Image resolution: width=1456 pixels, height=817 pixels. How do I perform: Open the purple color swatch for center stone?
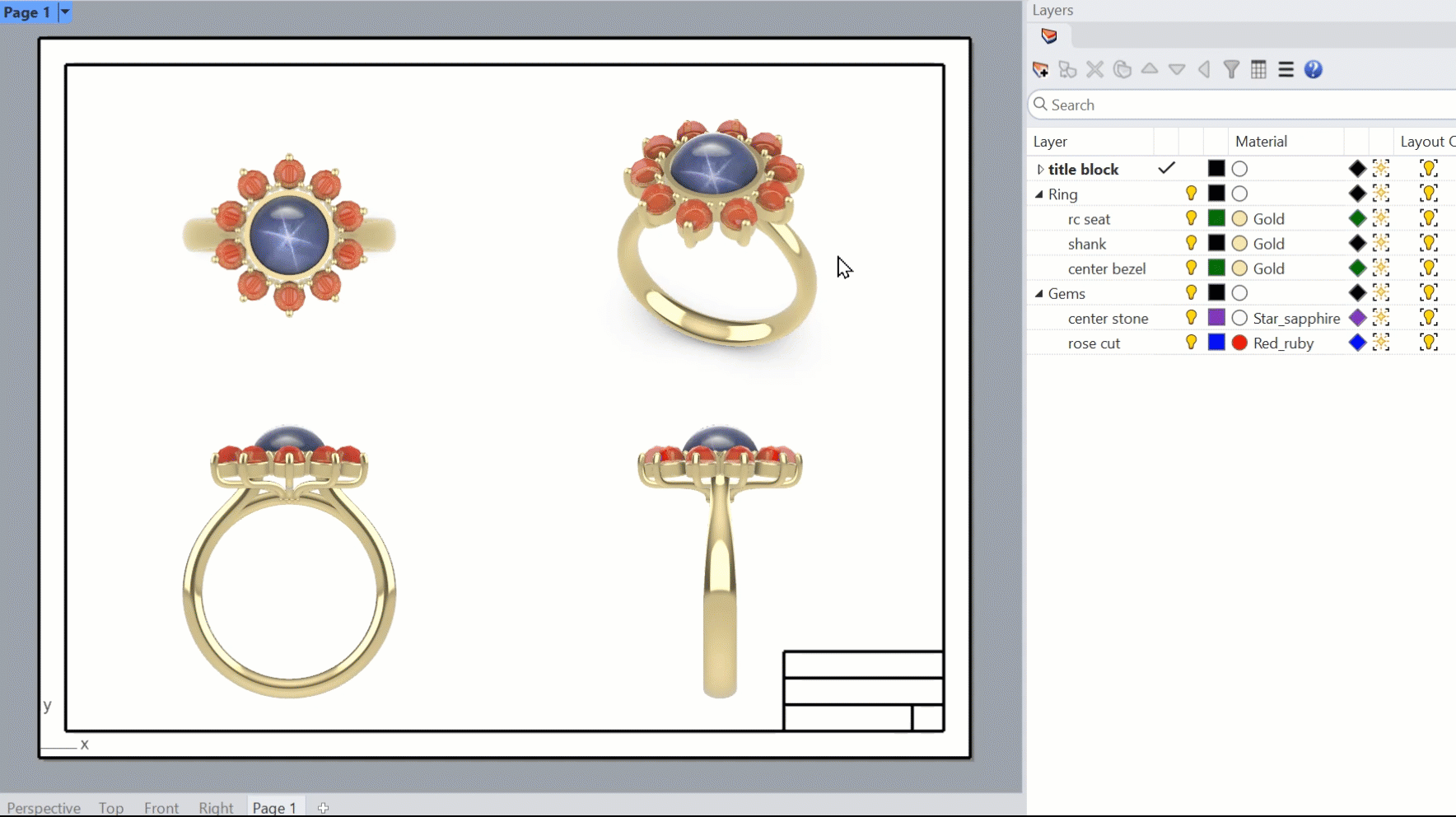coord(1216,317)
